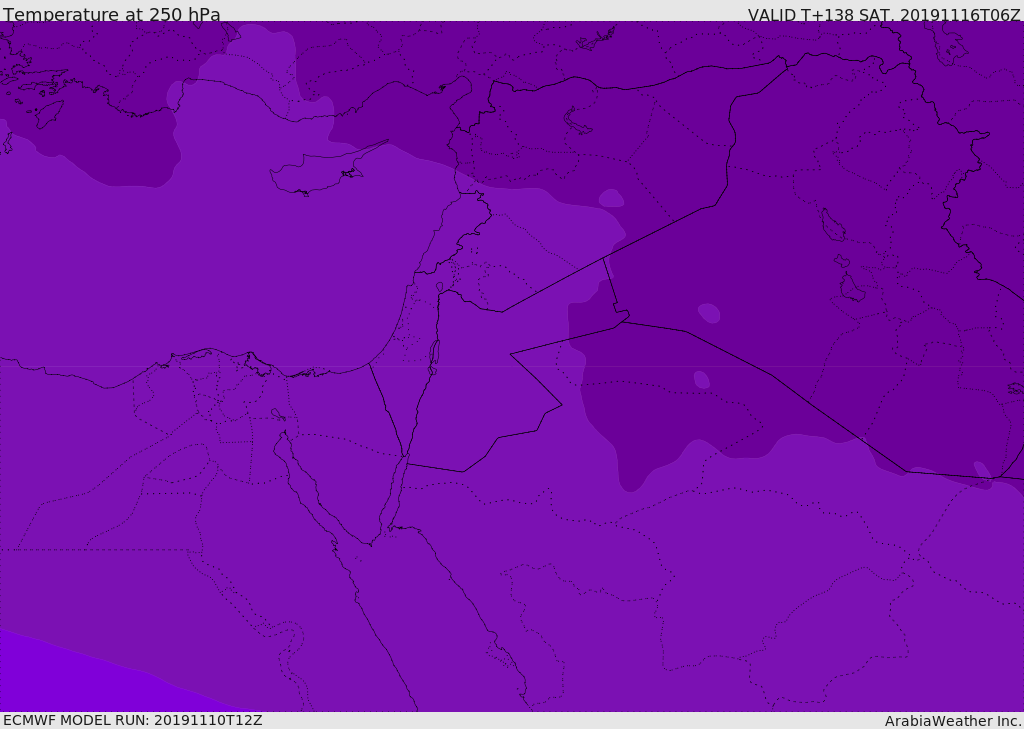Click the ECMWF MODEL RUN label
This screenshot has height=729, width=1024.
pyautogui.click(x=132, y=720)
